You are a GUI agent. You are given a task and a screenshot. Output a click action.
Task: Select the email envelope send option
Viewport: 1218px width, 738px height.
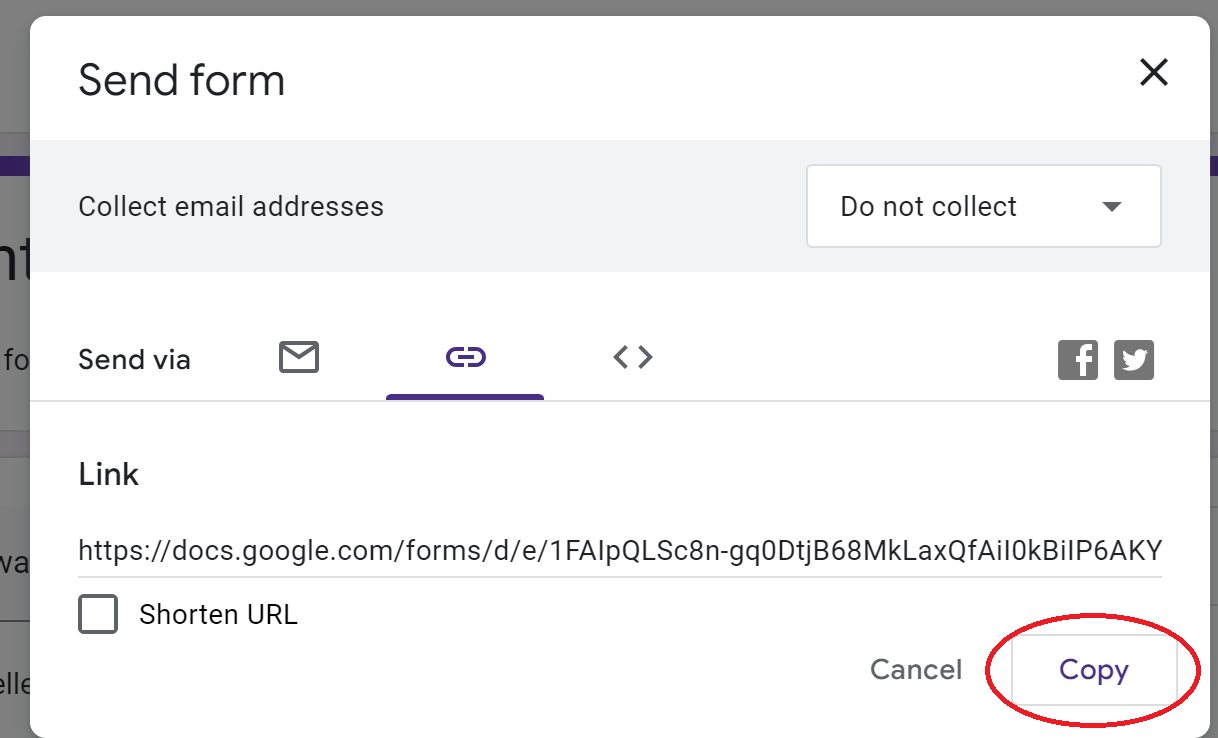[298, 357]
